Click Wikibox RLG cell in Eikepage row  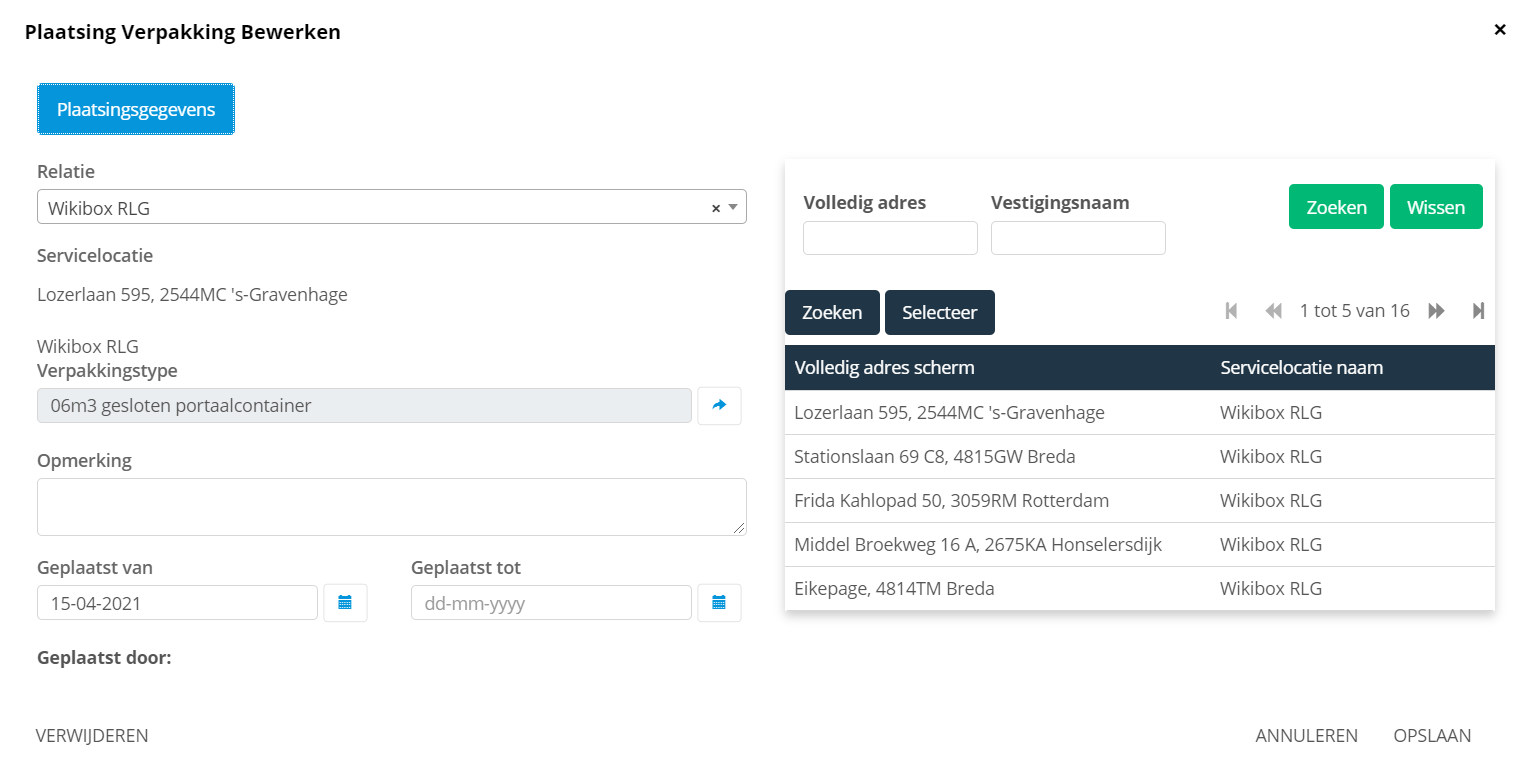(x=1271, y=588)
